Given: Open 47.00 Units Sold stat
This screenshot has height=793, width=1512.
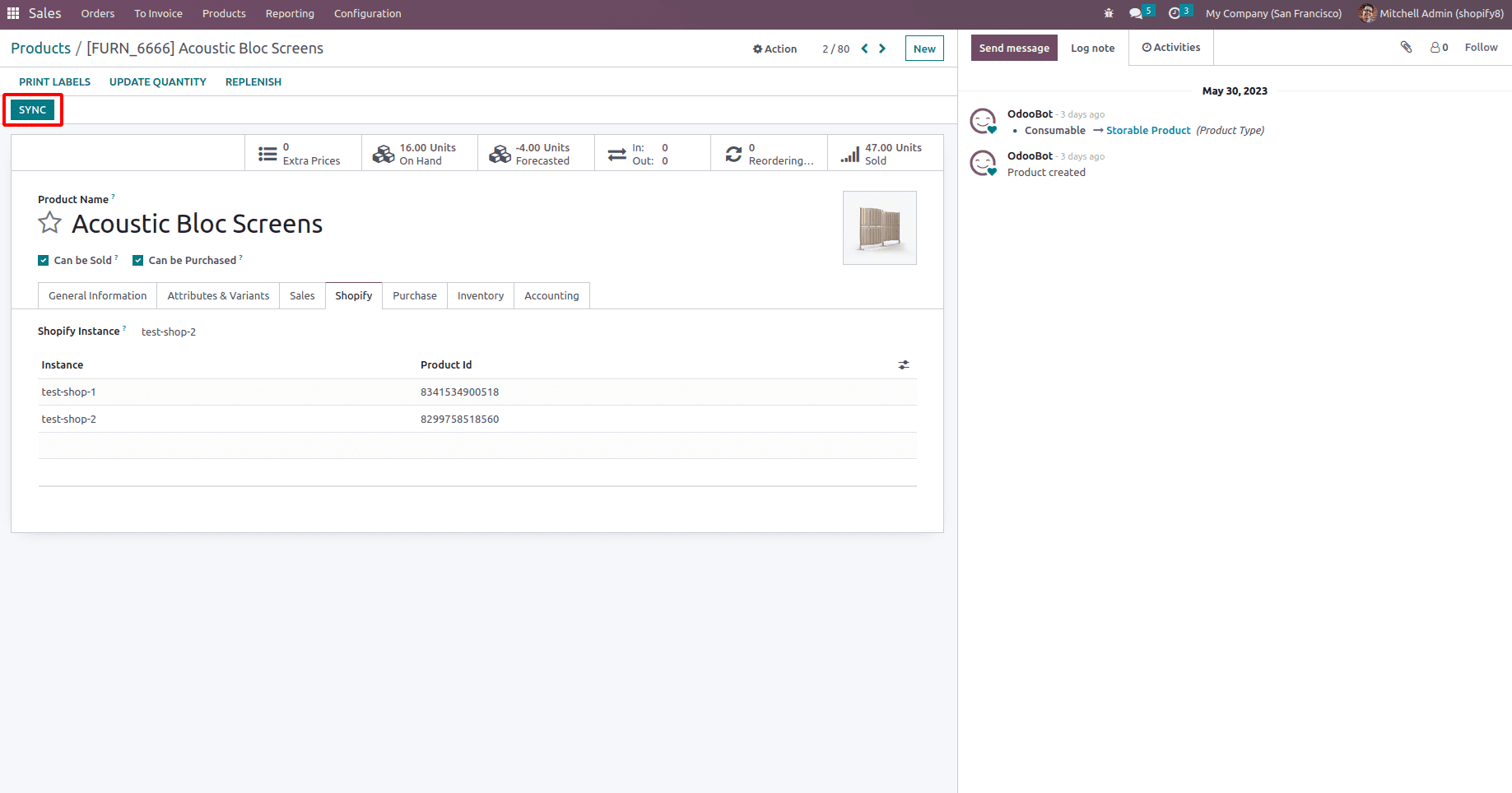Looking at the screenshot, I should (886, 154).
